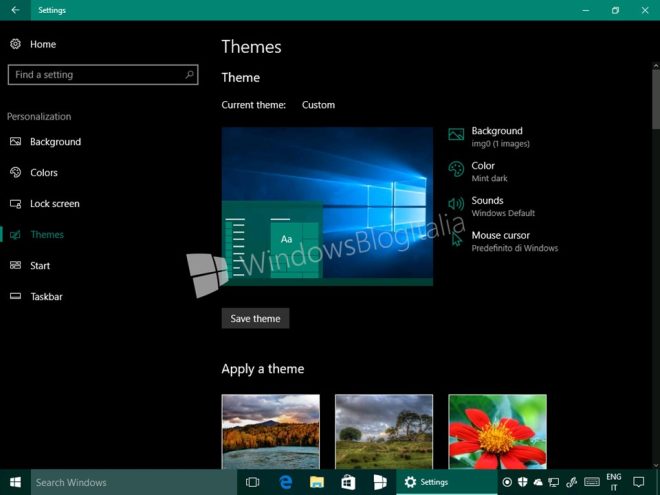
Task: Click the Windows Defender shield tray icon
Action: coord(522,482)
